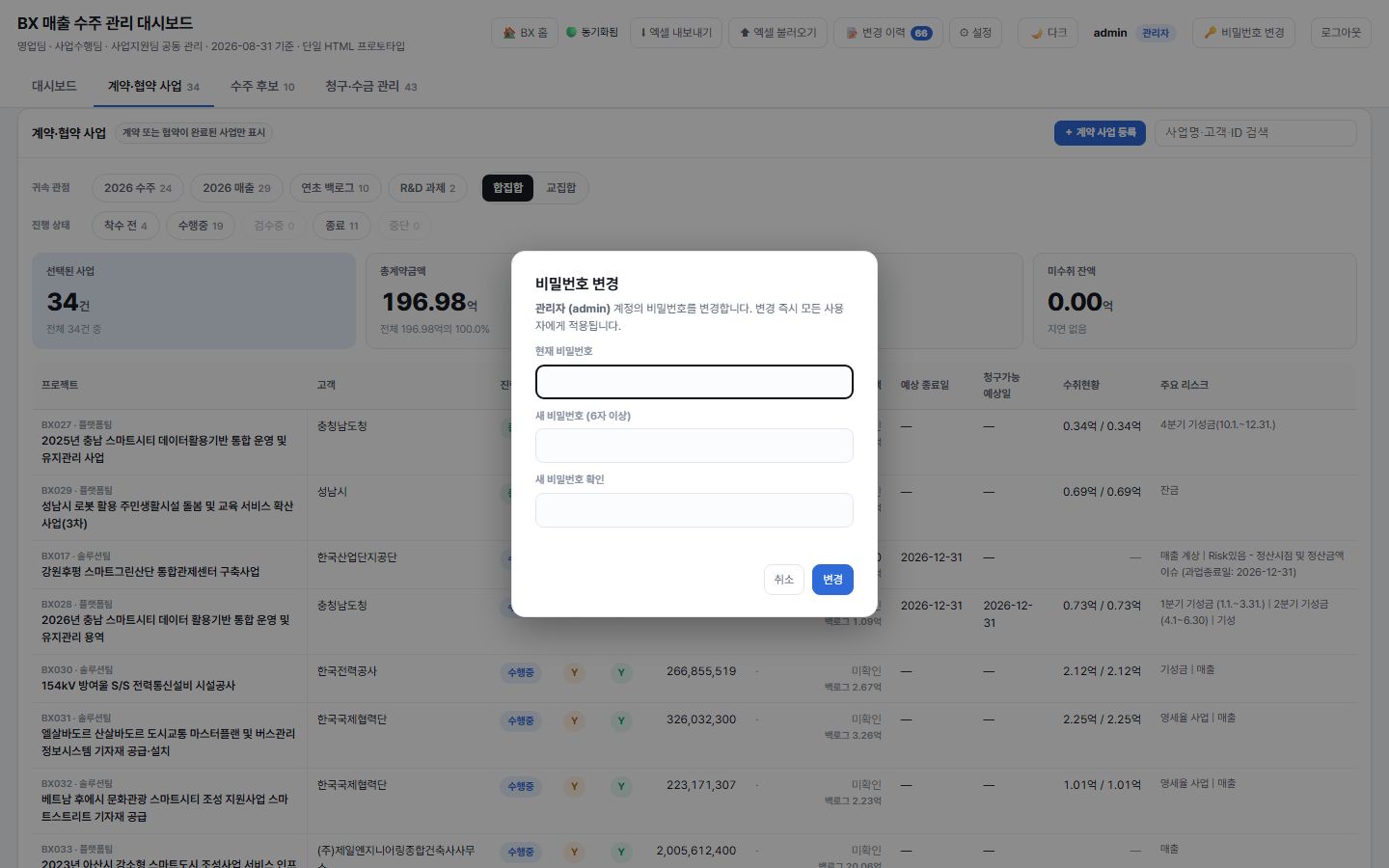Select the 선택된 사업 34건 summary card
This screenshot has width=1389, height=868.
(x=194, y=301)
